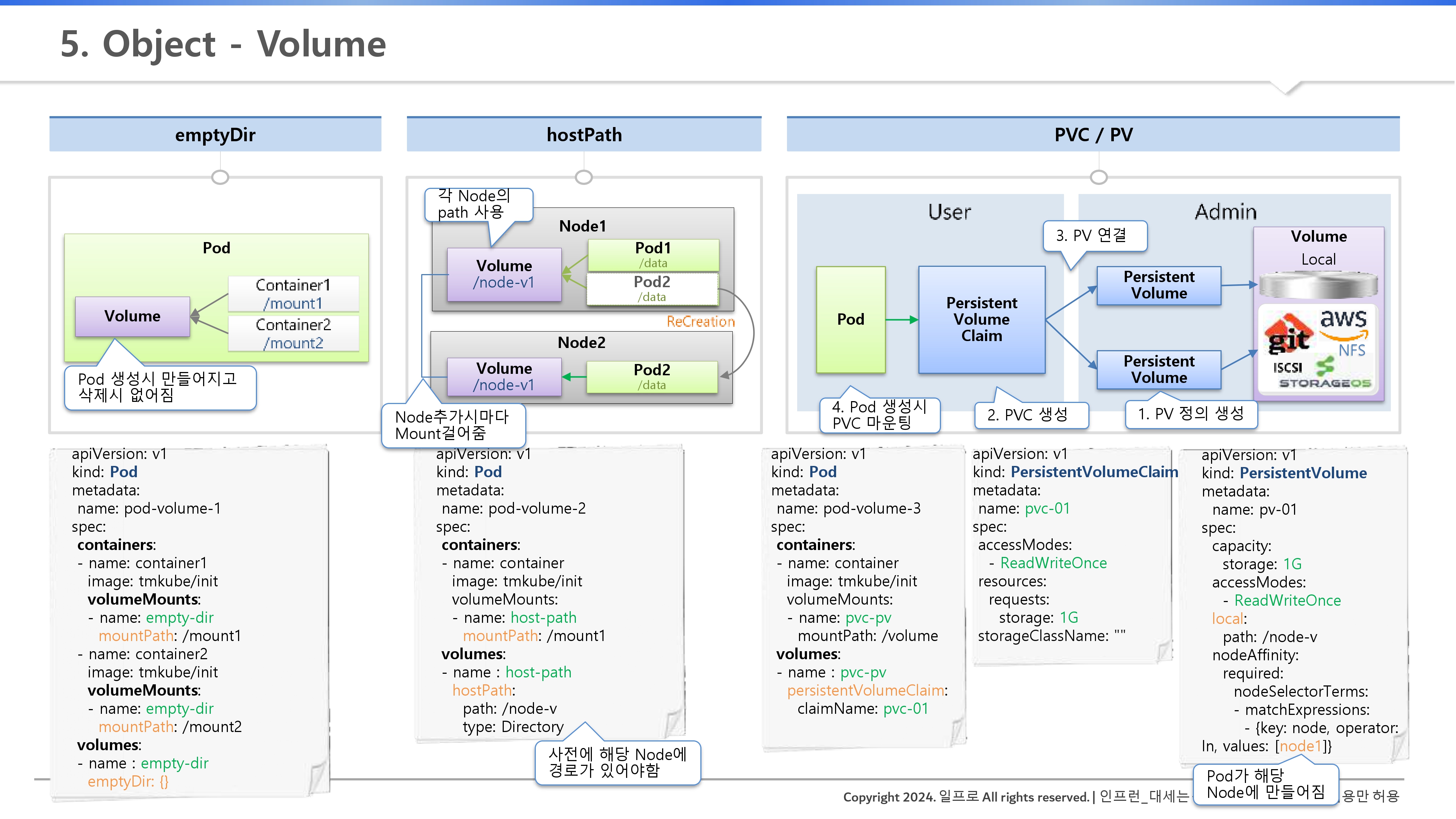Click the Local disk cylinder icon

(x=1318, y=285)
